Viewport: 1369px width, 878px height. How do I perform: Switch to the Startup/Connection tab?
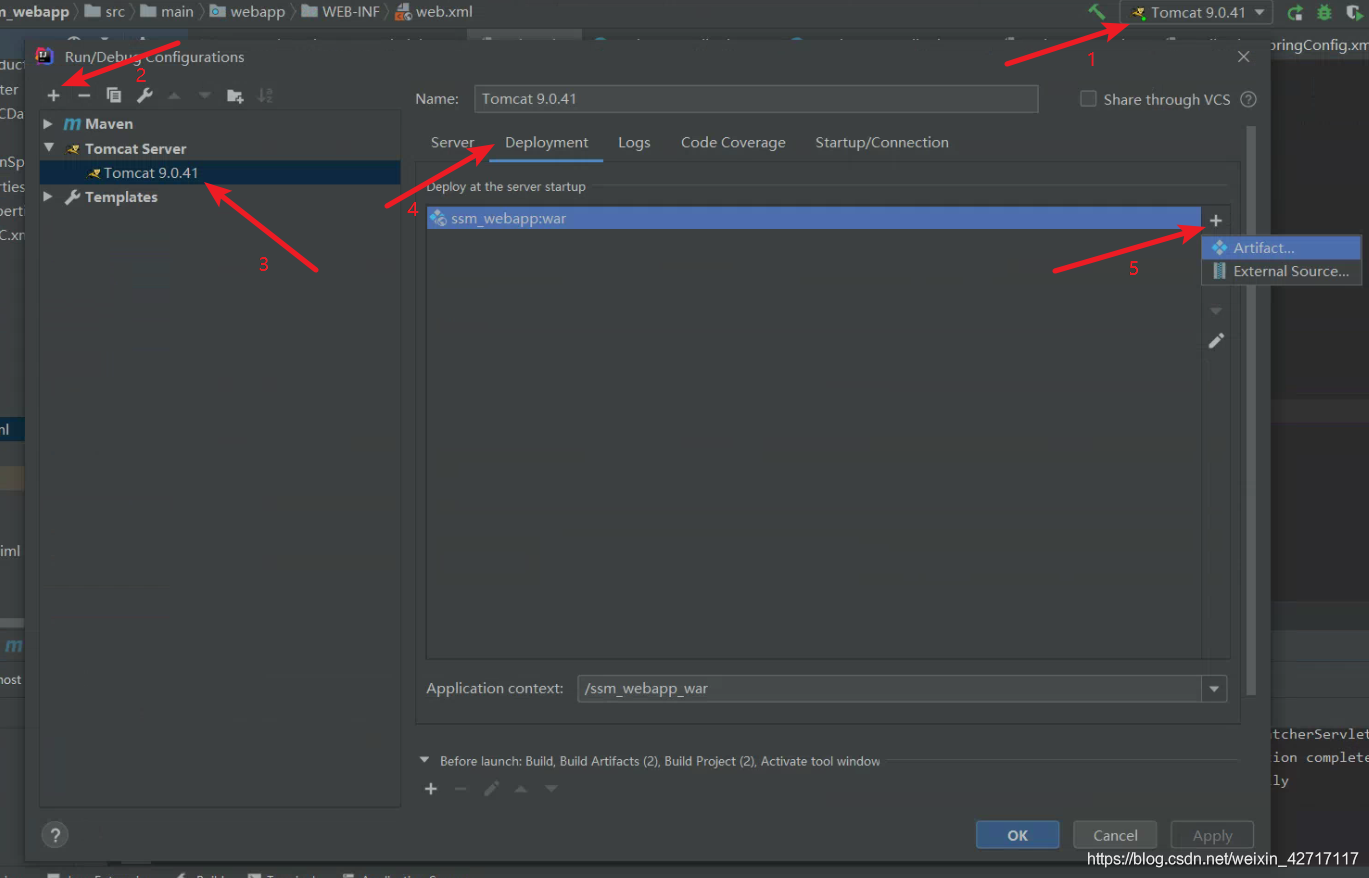(x=882, y=142)
